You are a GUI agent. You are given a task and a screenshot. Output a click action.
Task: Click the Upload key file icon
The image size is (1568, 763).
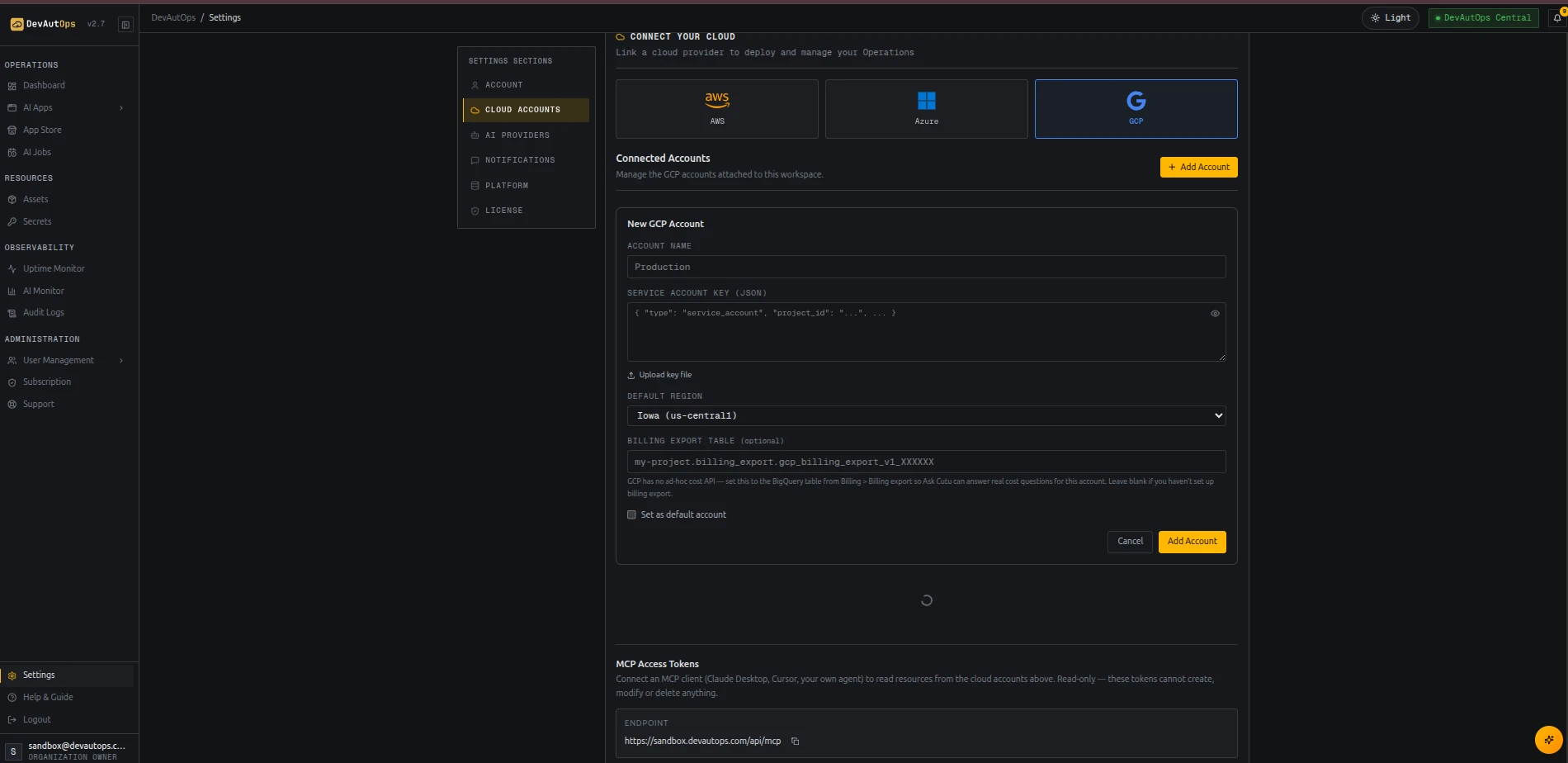coord(631,375)
